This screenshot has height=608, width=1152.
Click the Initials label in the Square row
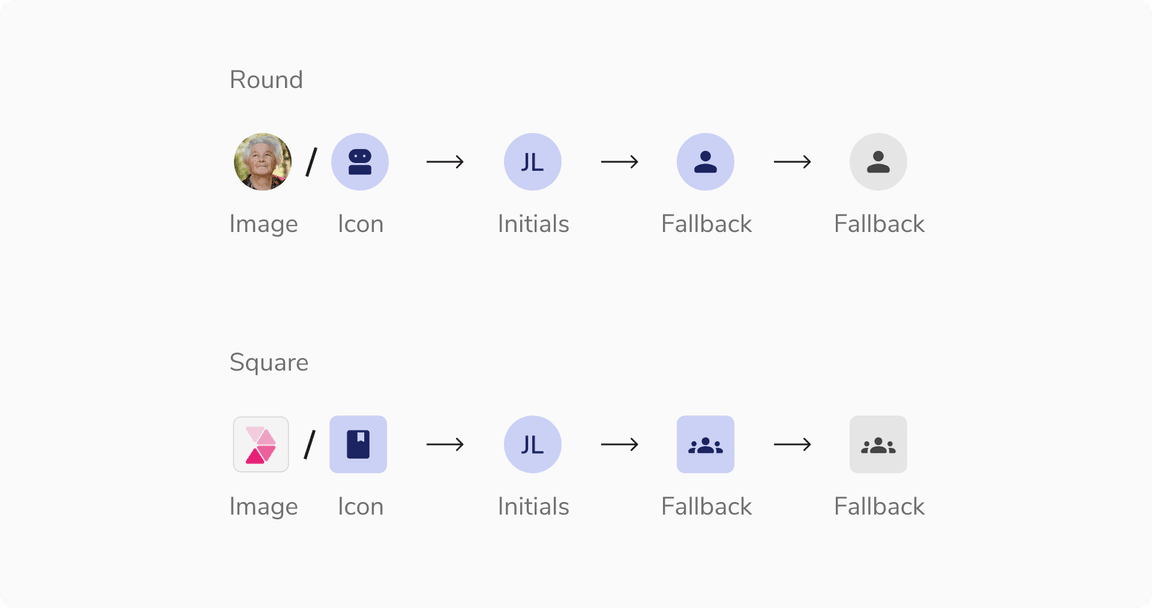click(x=534, y=507)
